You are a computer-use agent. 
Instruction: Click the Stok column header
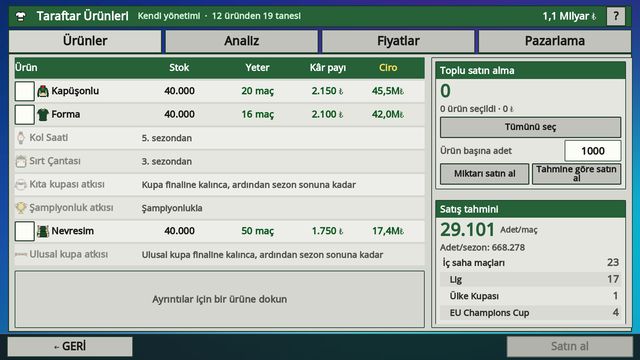coord(179,68)
